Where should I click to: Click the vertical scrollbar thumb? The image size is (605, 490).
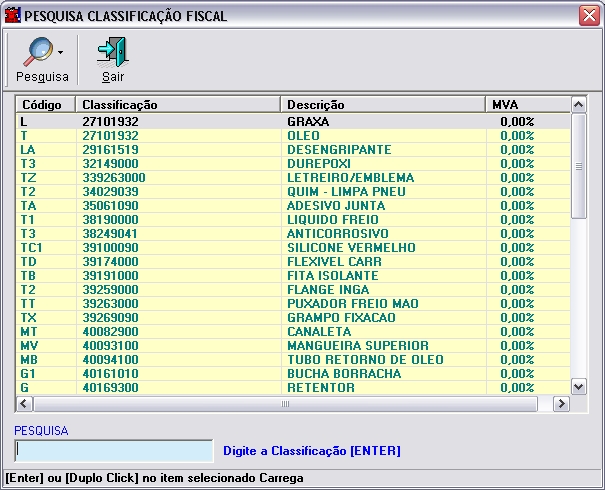tap(578, 166)
